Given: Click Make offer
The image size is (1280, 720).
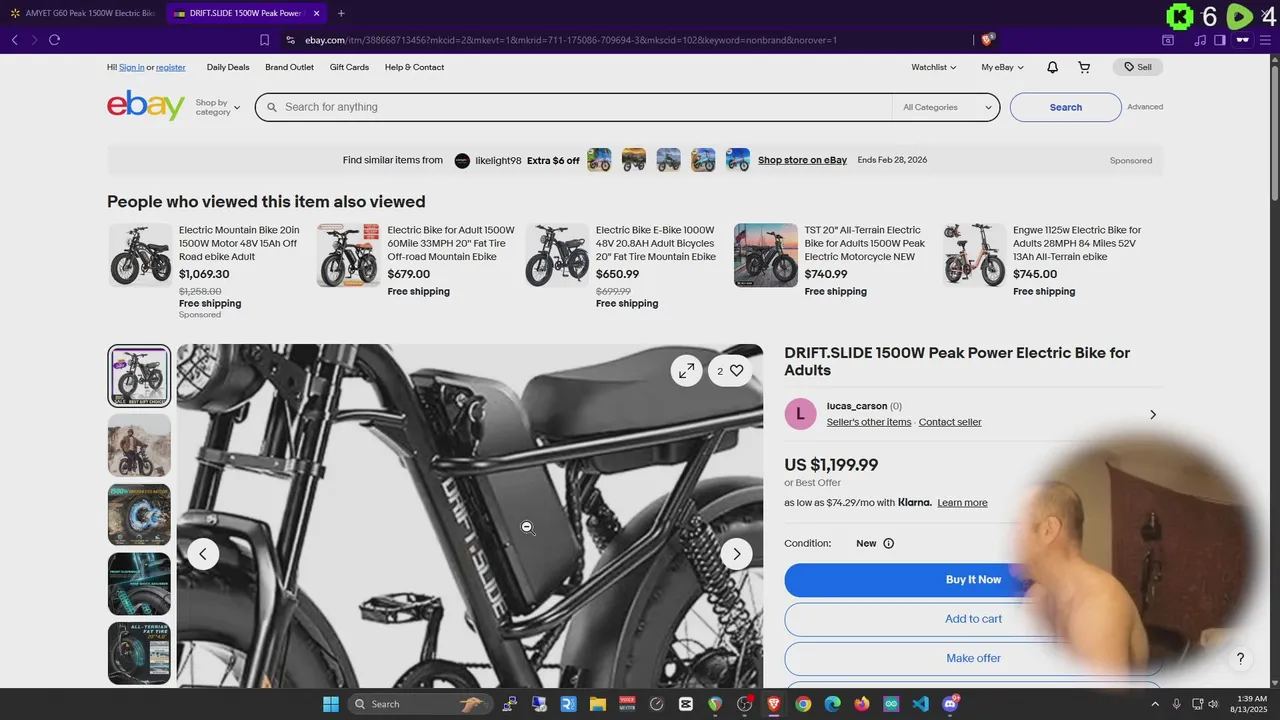Looking at the screenshot, I should click(x=973, y=658).
